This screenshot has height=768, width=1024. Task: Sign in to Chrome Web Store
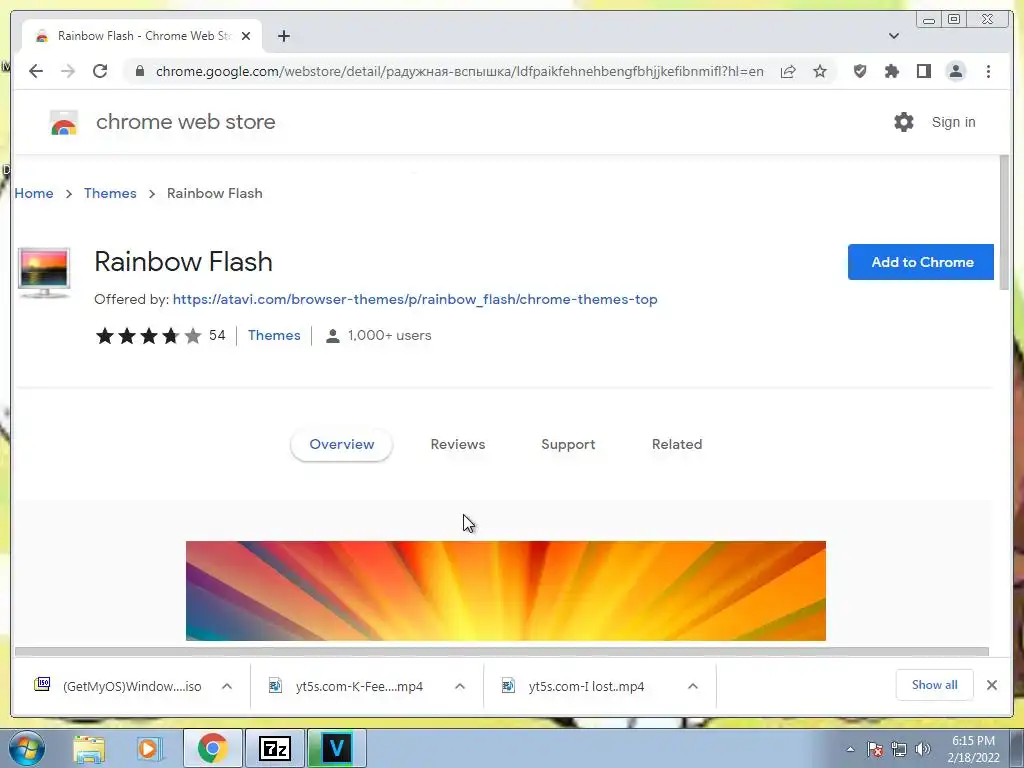click(953, 122)
